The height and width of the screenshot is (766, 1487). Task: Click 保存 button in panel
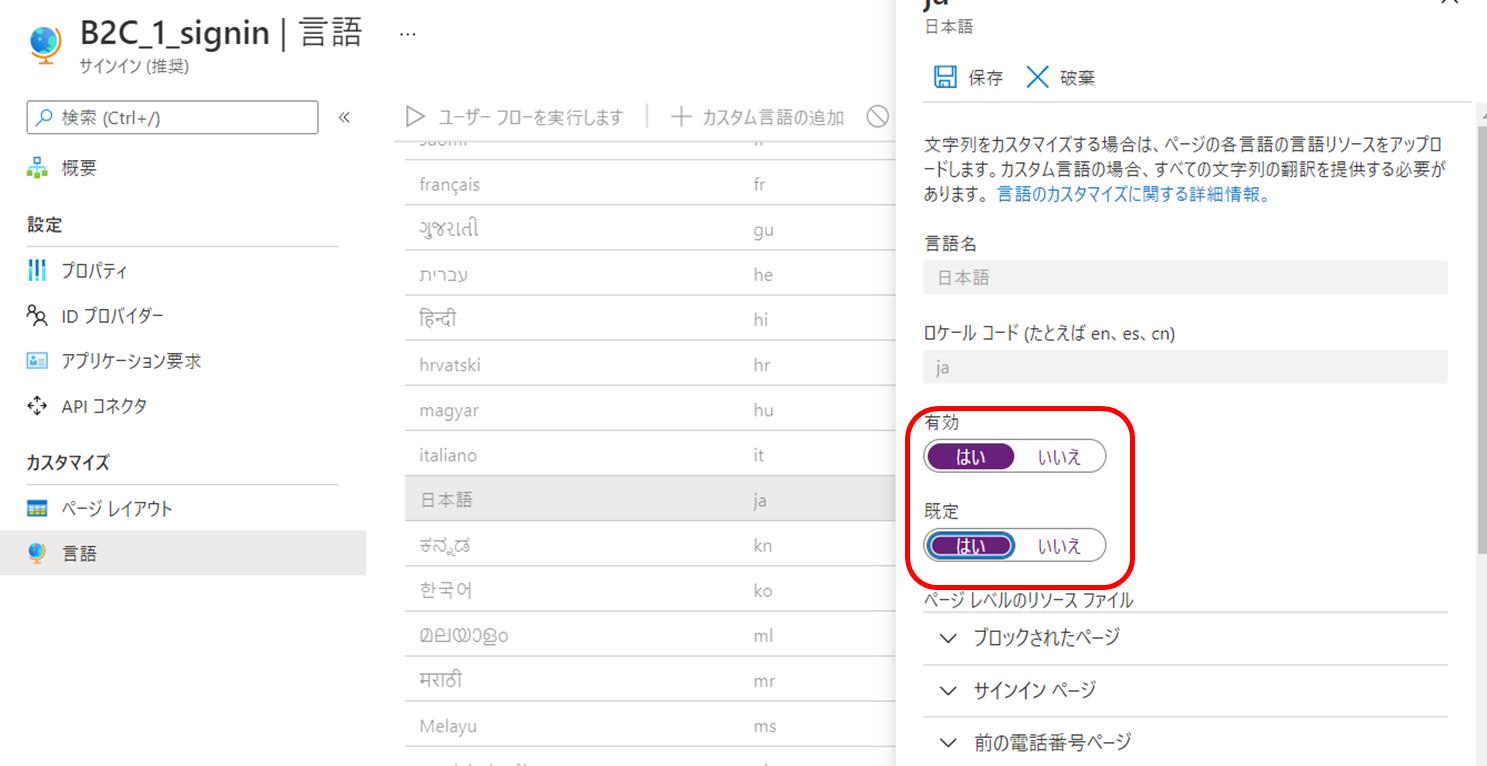[x=968, y=77]
